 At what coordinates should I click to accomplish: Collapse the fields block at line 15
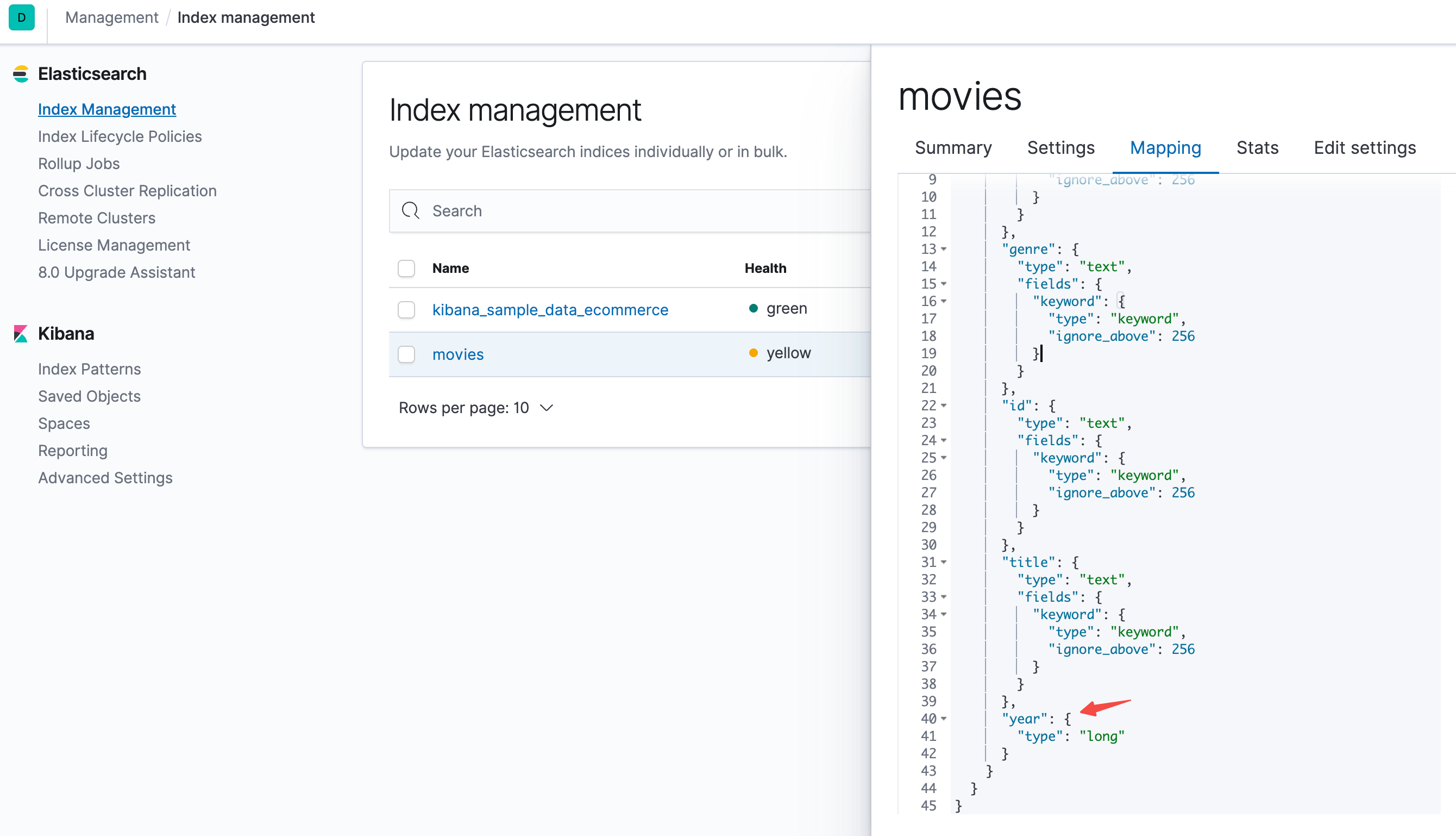pos(944,284)
